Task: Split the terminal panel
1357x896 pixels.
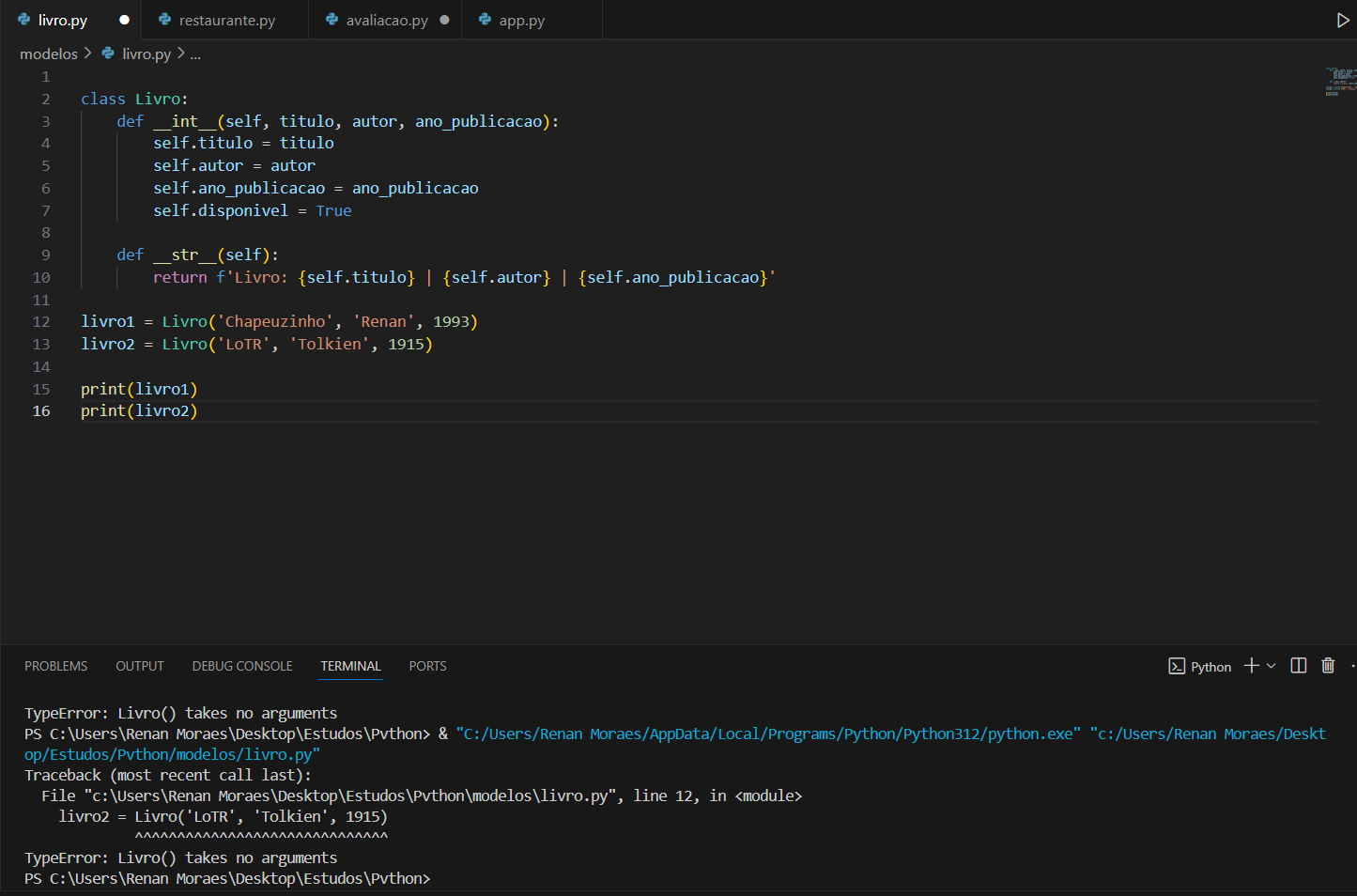Action: 1299,666
